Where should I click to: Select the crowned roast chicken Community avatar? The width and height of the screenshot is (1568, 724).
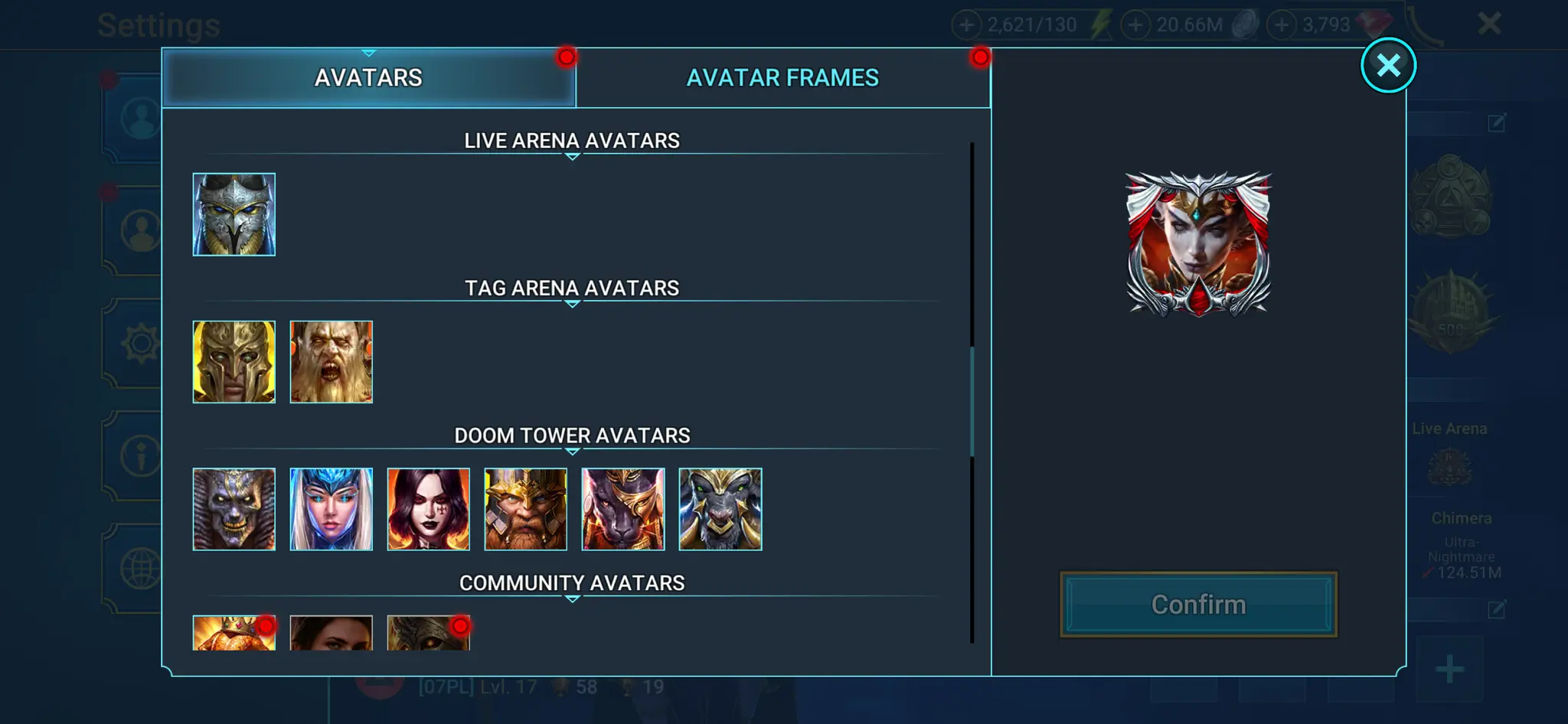(x=234, y=633)
